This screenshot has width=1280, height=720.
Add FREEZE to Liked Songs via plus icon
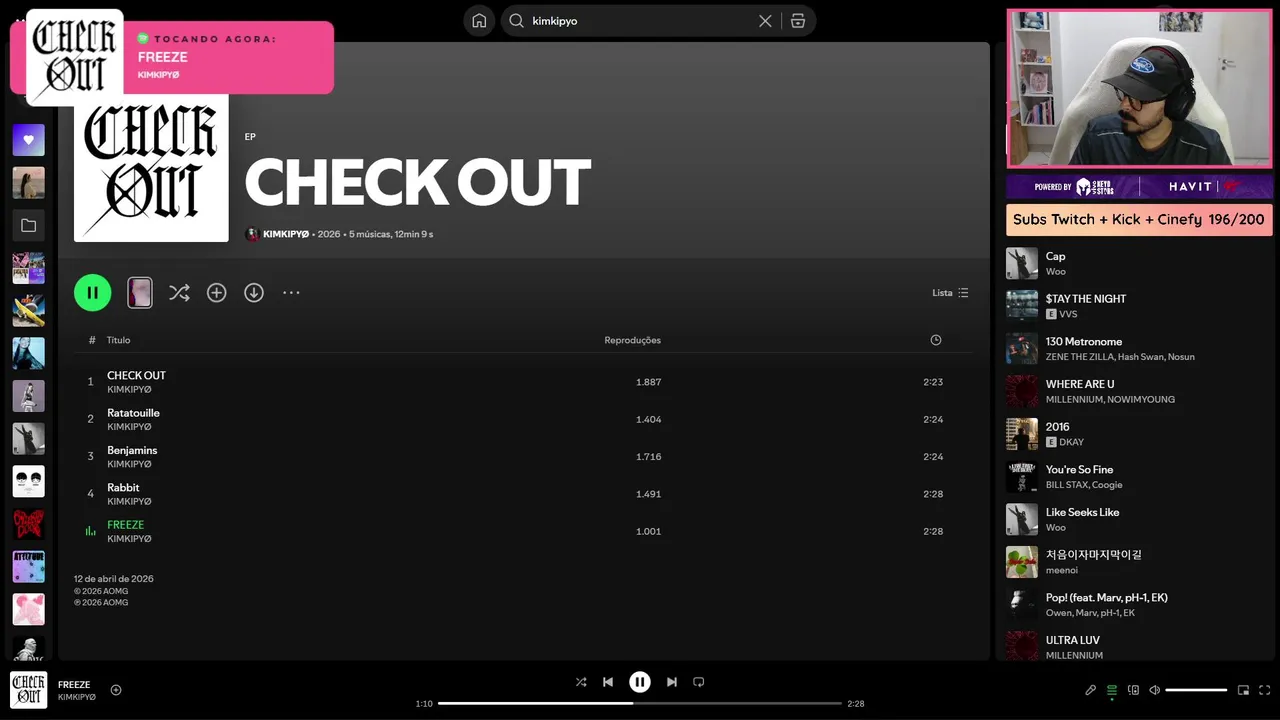(116, 690)
